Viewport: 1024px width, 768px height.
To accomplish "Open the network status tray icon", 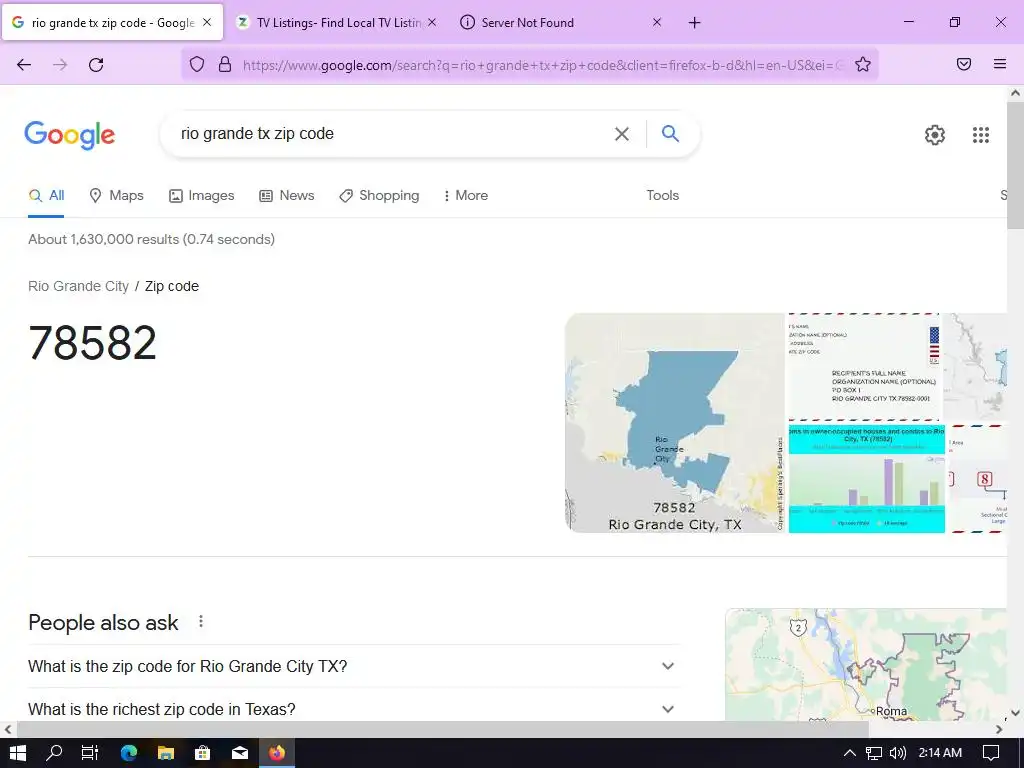I will click(874, 753).
